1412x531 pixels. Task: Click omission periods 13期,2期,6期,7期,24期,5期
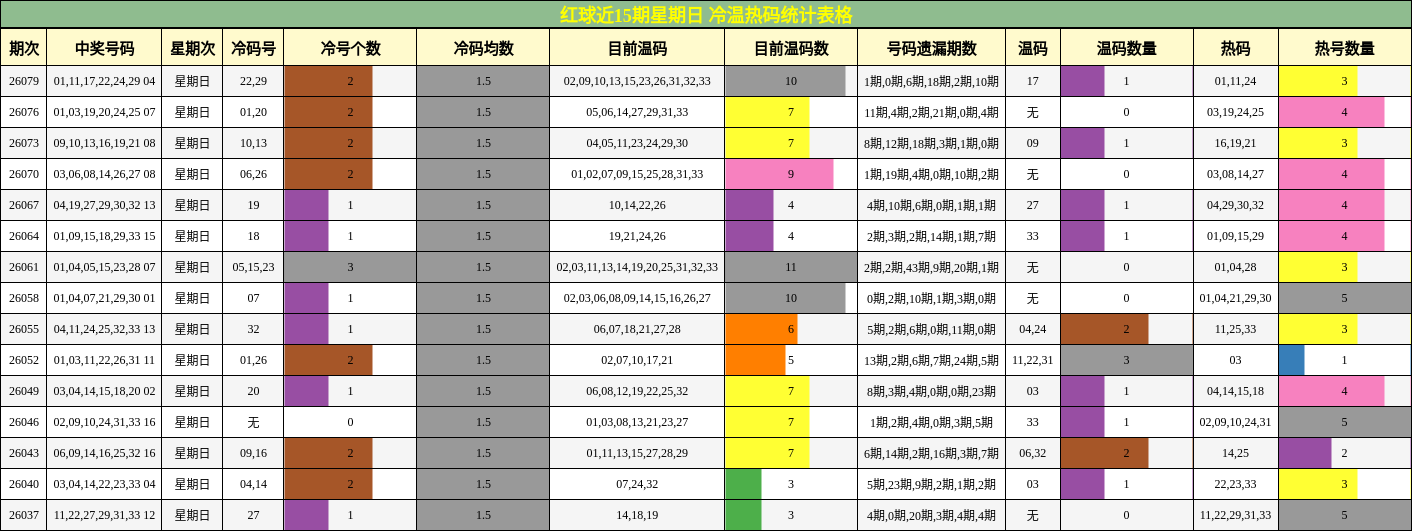tap(931, 360)
